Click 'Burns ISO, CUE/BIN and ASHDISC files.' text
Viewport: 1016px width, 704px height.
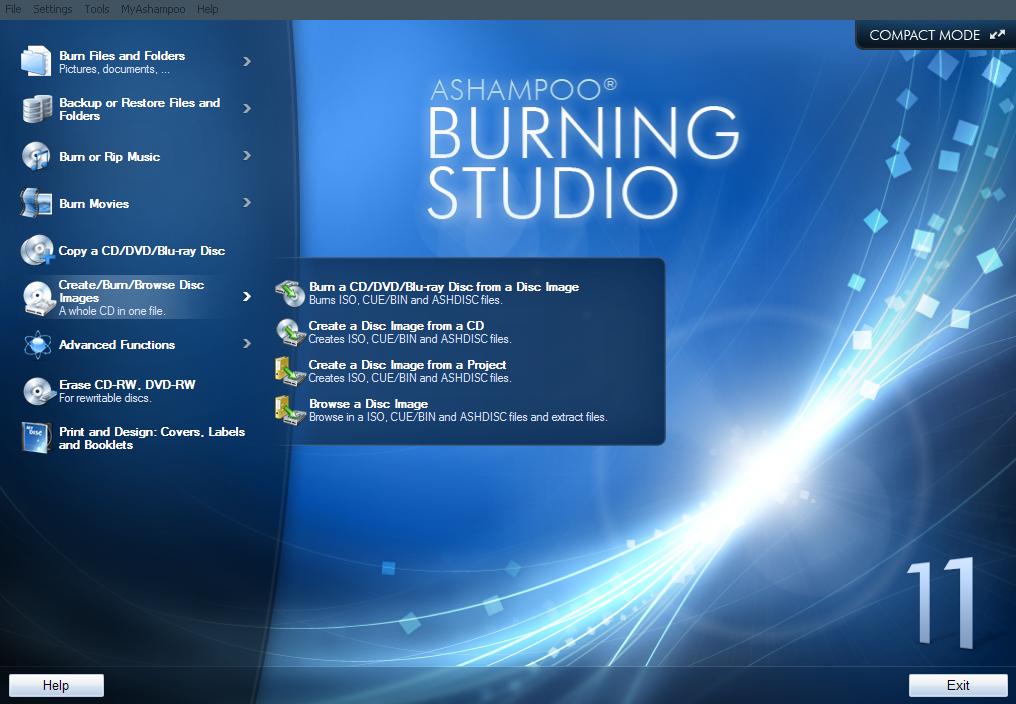(x=406, y=300)
